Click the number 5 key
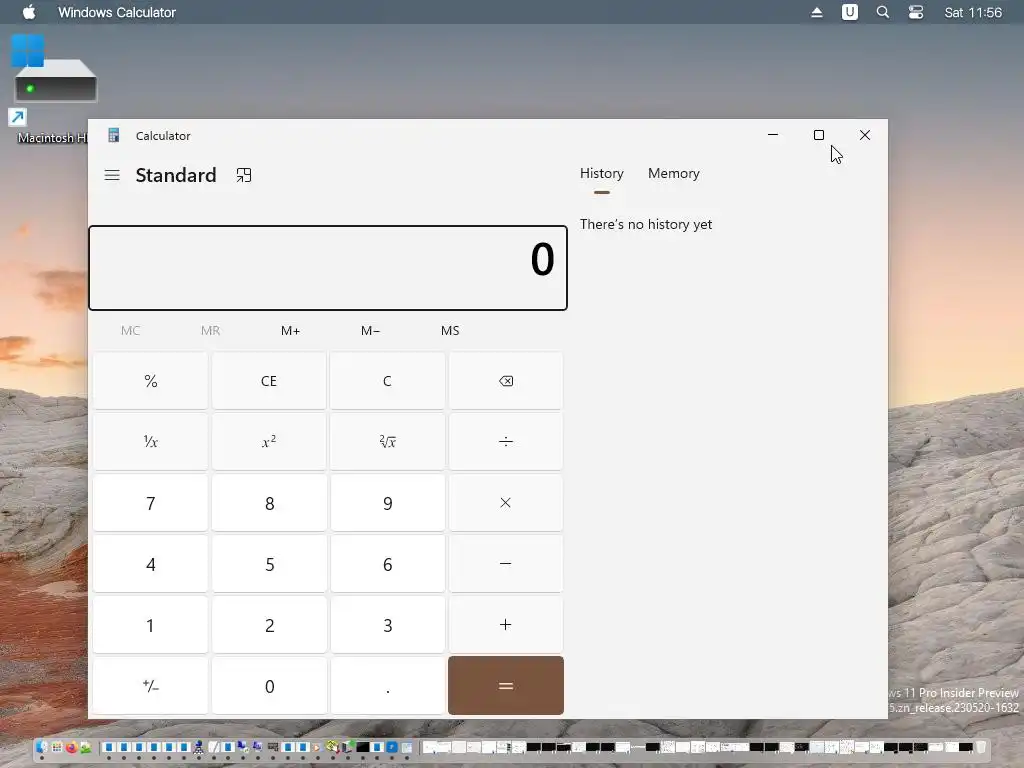The image size is (1024, 768). point(269,564)
